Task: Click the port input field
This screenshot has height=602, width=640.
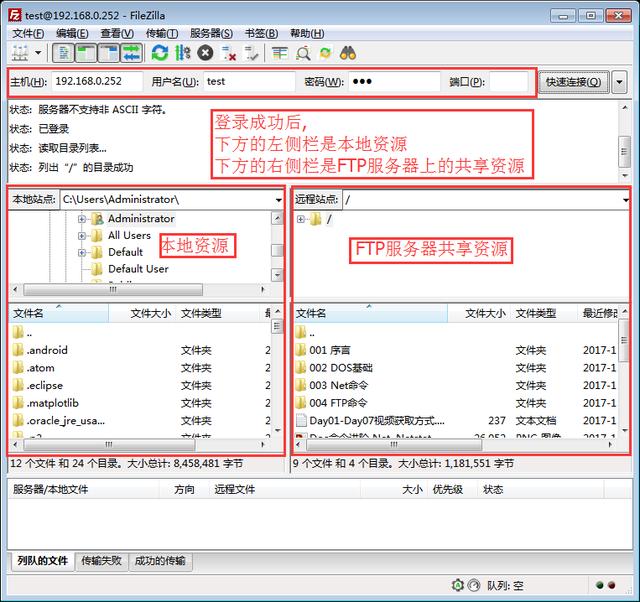Action: [509, 82]
